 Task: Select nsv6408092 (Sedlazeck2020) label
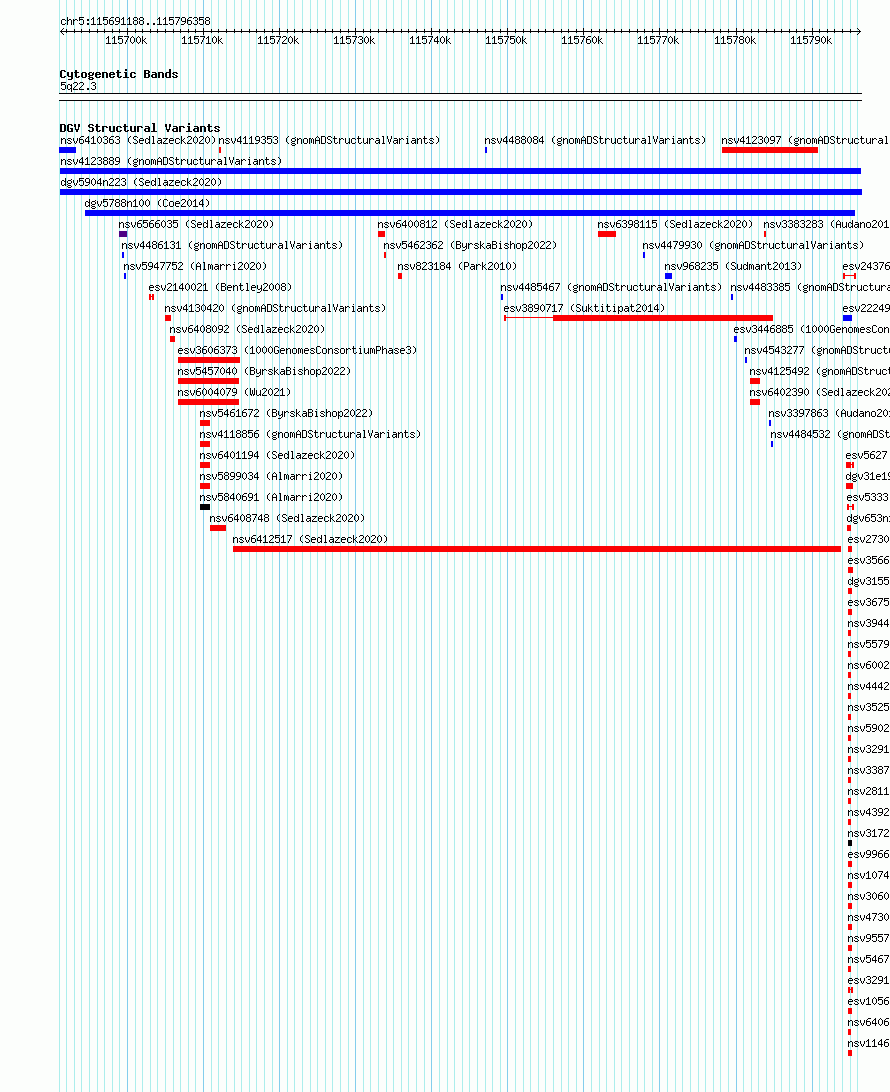(x=247, y=329)
